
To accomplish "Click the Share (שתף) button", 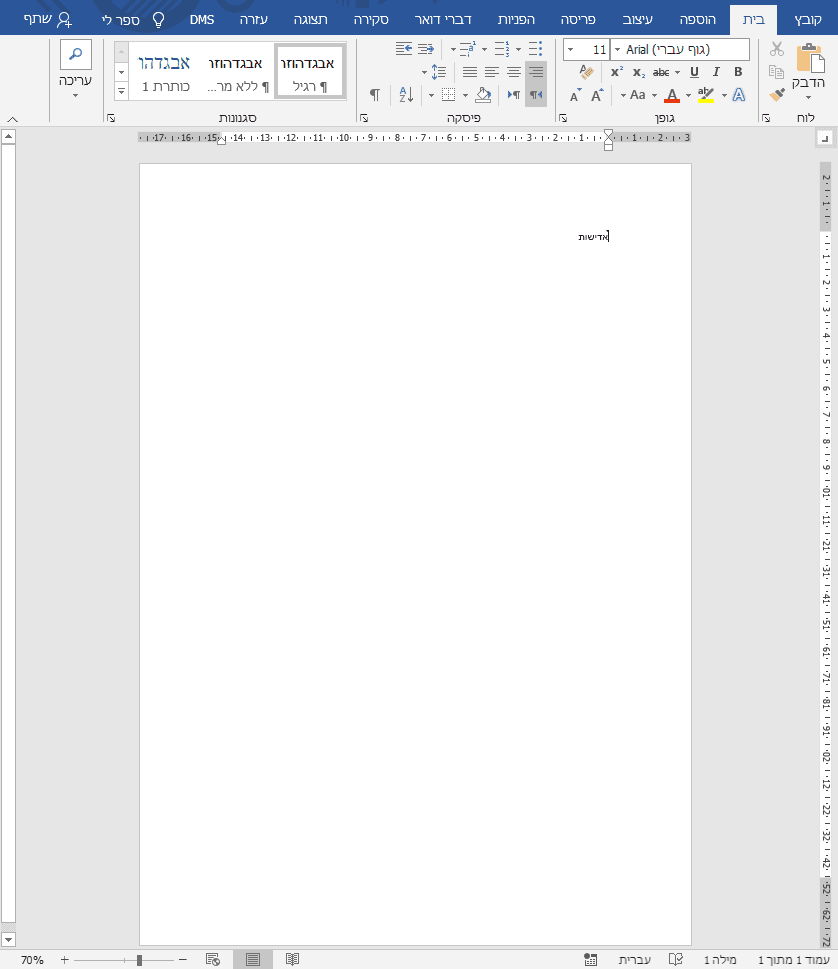I will [x=48, y=20].
